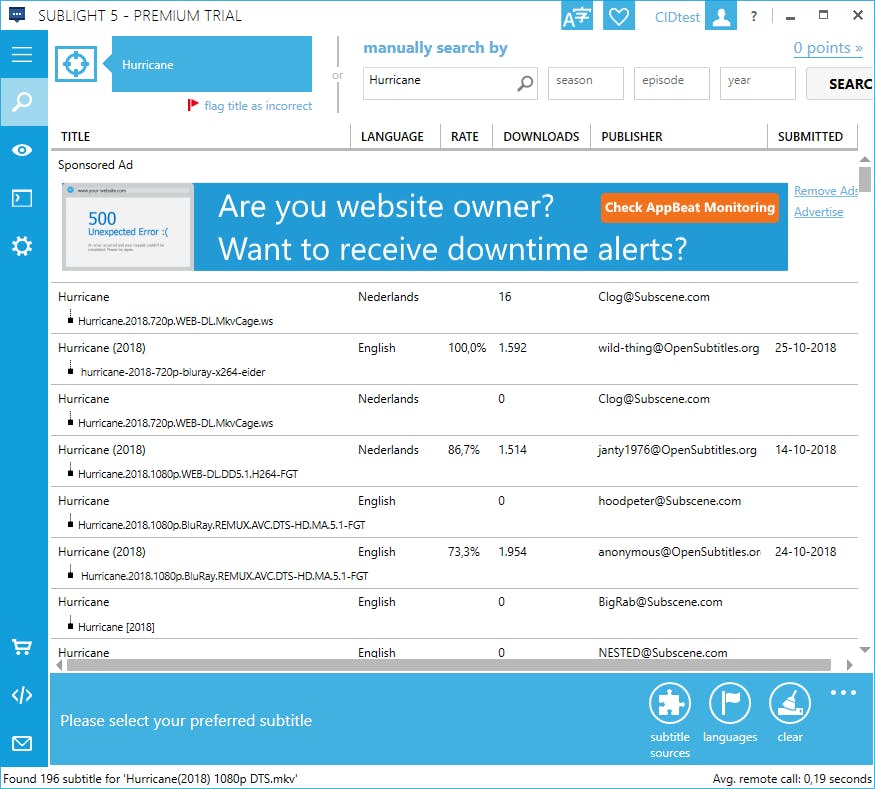Select subtitle by BigRab@Subscene.com
The height and width of the screenshot is (789, 875).
(660, 602)
